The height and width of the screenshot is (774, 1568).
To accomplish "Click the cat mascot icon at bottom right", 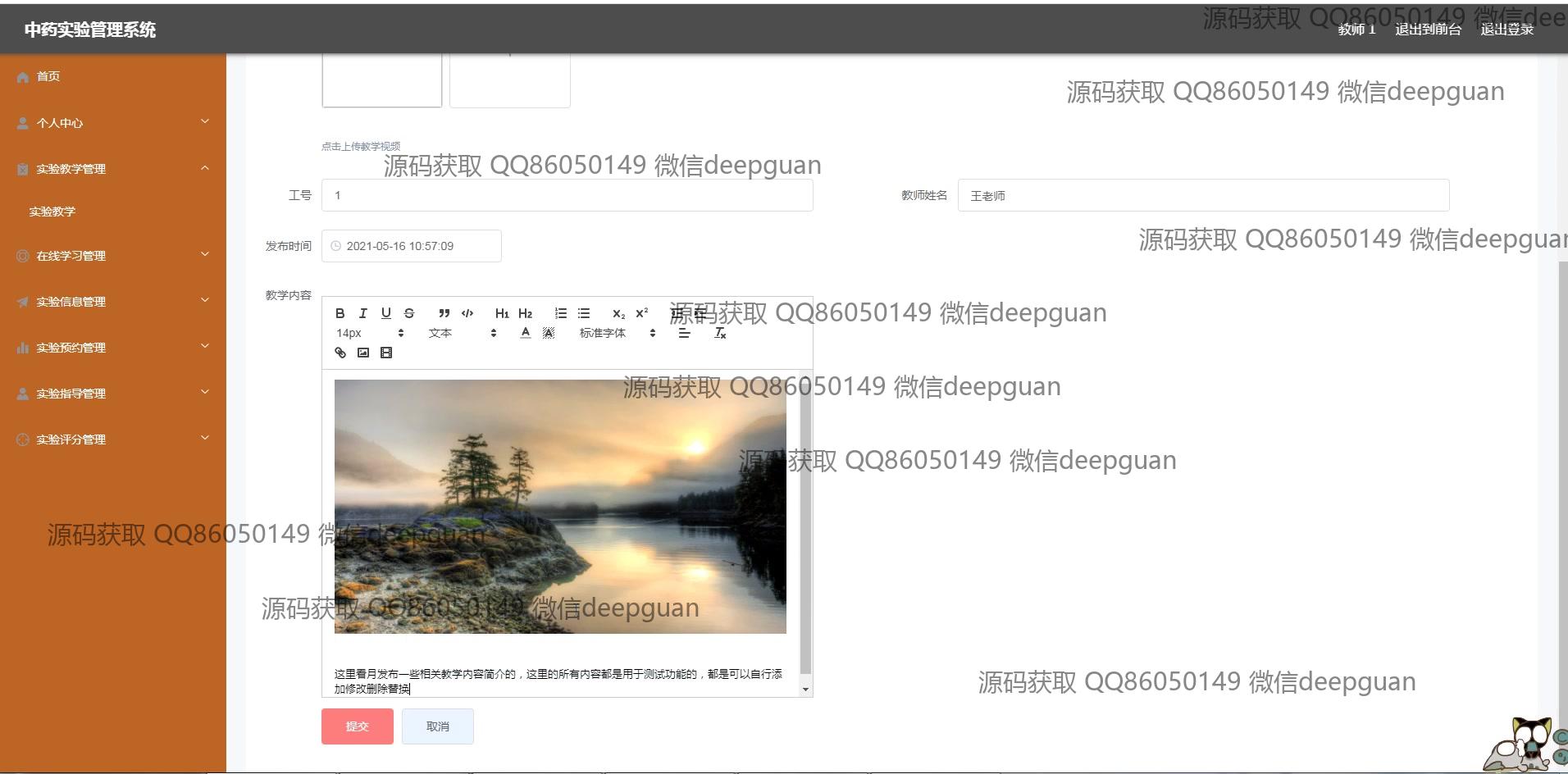I will [1524, 744].
